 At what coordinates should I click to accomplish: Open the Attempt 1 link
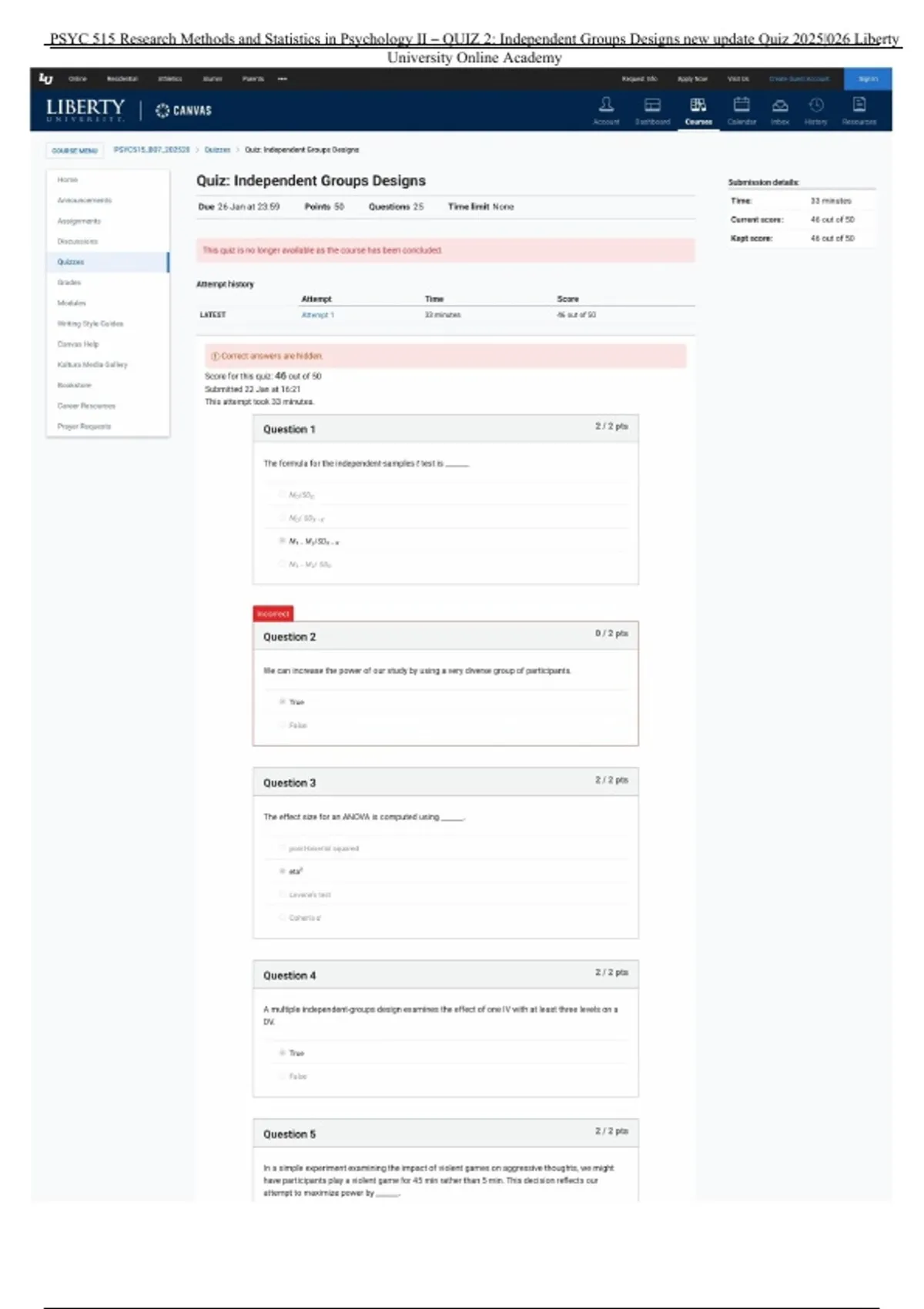click(x=317, y=315)
